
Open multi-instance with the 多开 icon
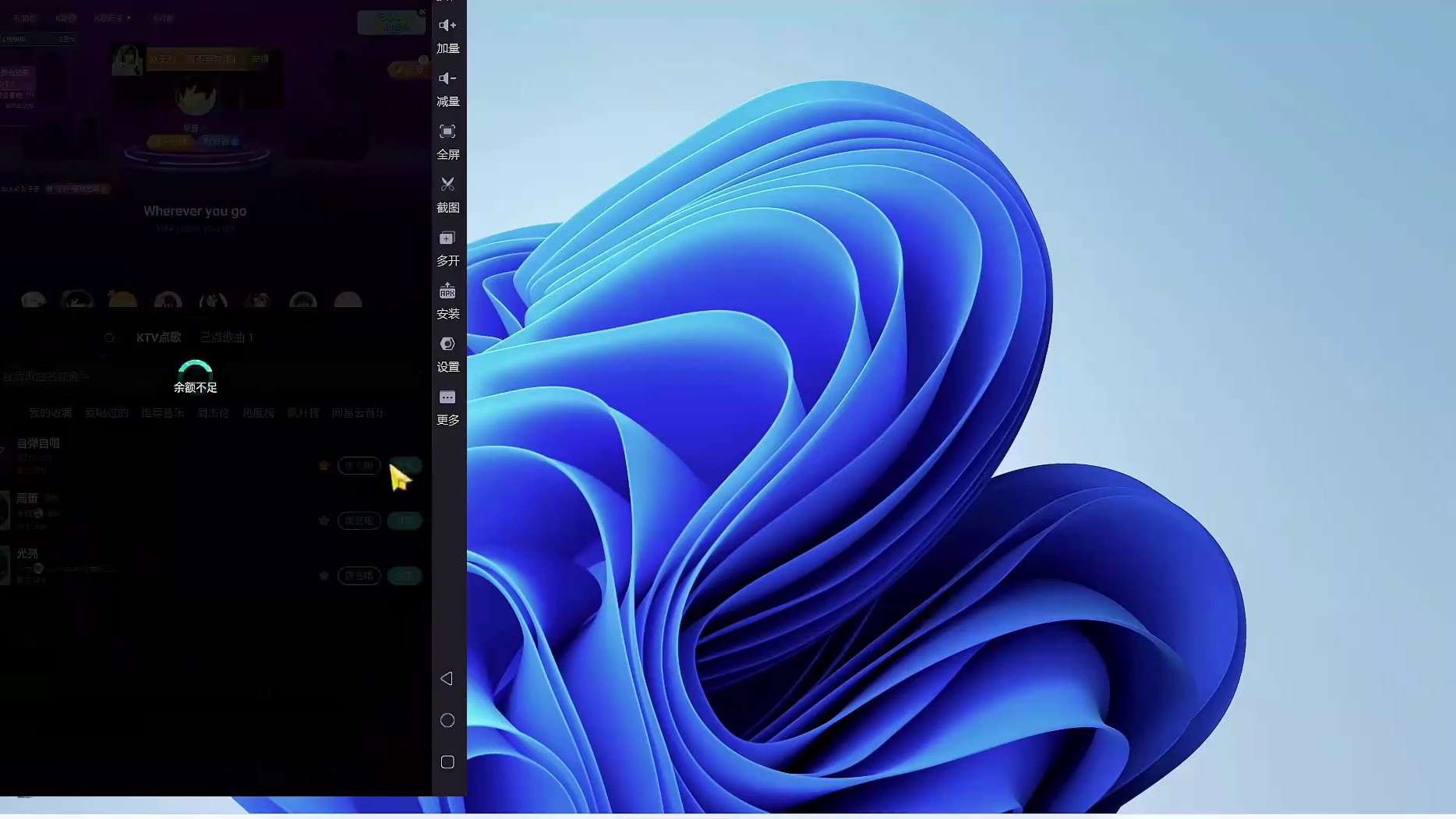(447, 238)
